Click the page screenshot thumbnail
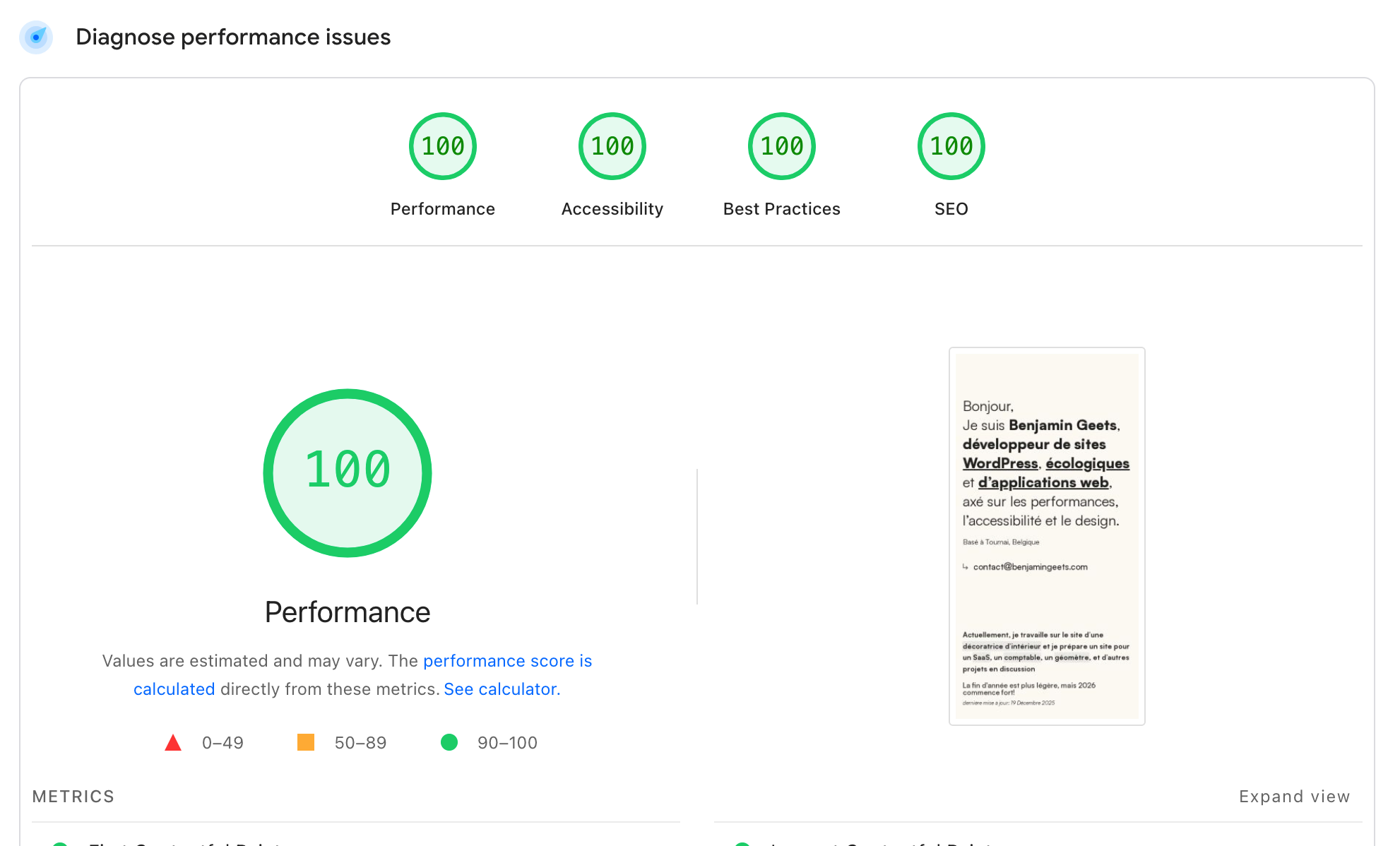Image resolution: width=1400 pixels, height=846 pixels. [1046, 535]
